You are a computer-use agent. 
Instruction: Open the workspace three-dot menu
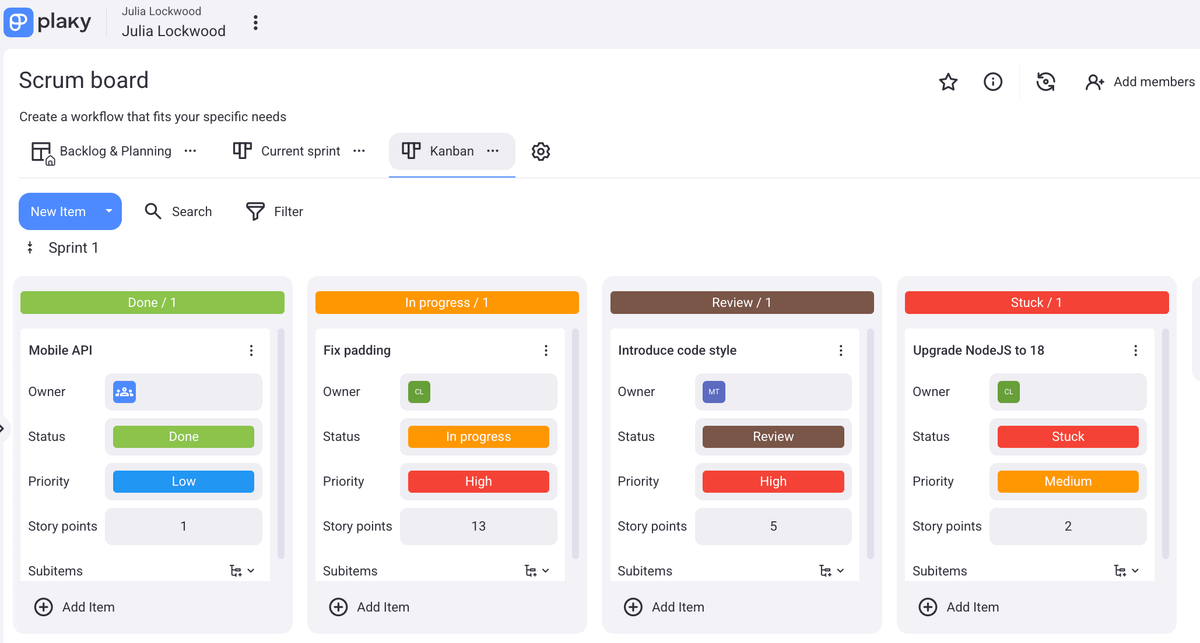coord(256,22)
